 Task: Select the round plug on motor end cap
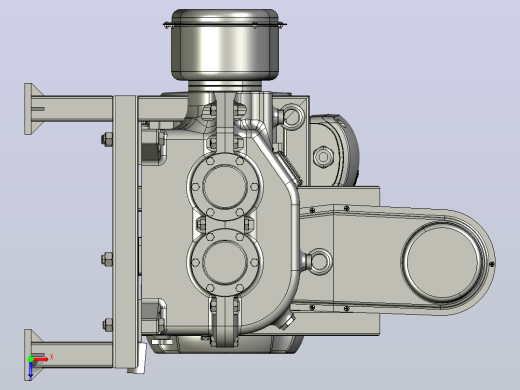323,156
